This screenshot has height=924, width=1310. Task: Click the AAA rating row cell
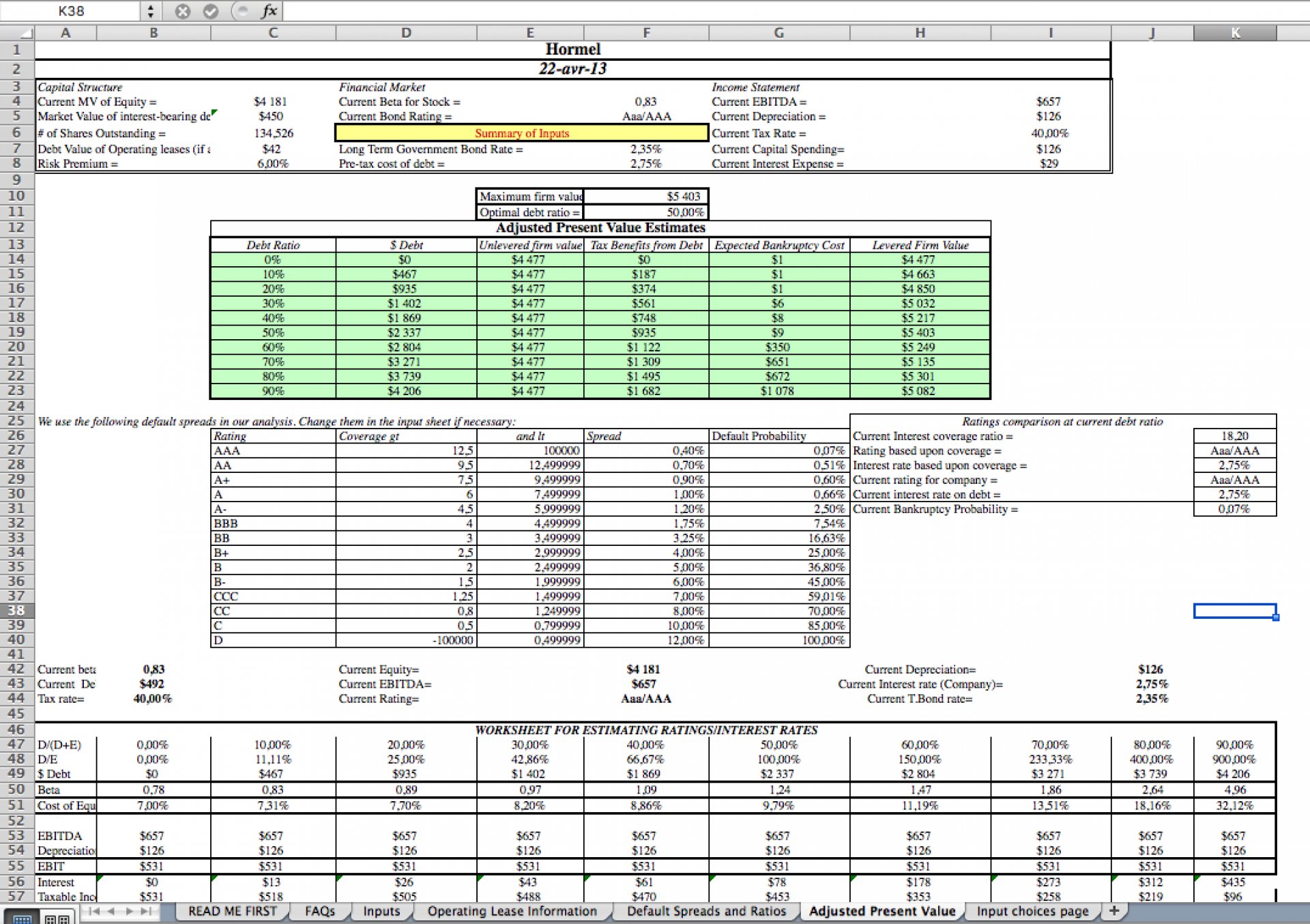(x=273, y=450)
